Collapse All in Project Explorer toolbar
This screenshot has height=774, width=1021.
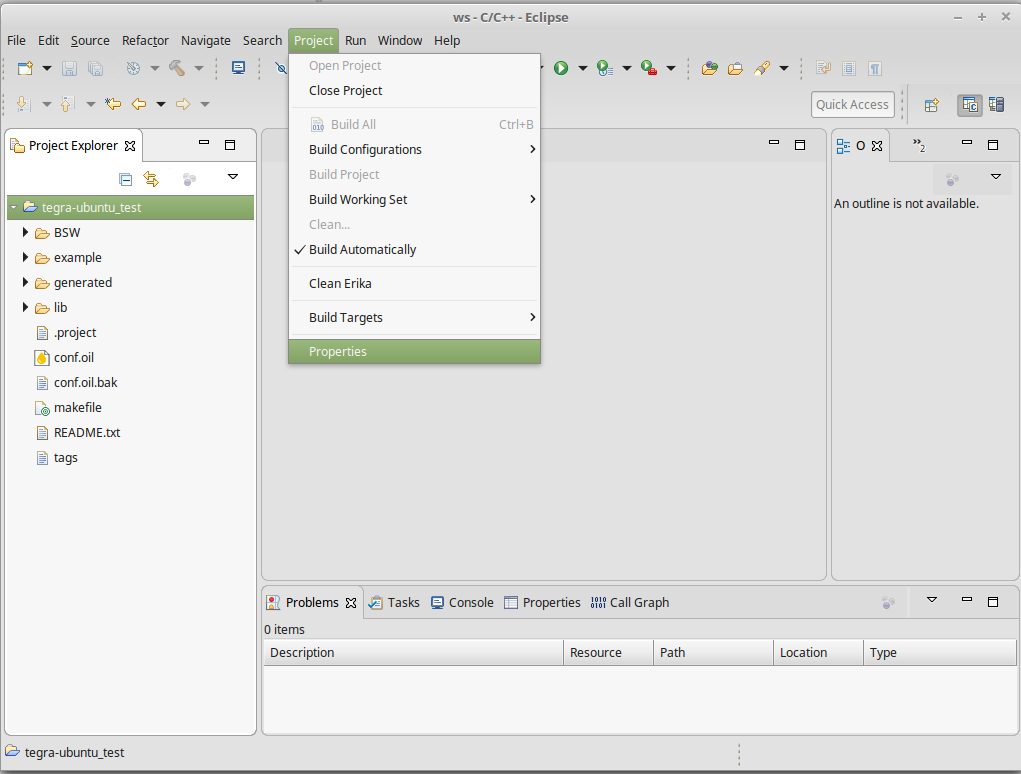click(x=126, y=179)
